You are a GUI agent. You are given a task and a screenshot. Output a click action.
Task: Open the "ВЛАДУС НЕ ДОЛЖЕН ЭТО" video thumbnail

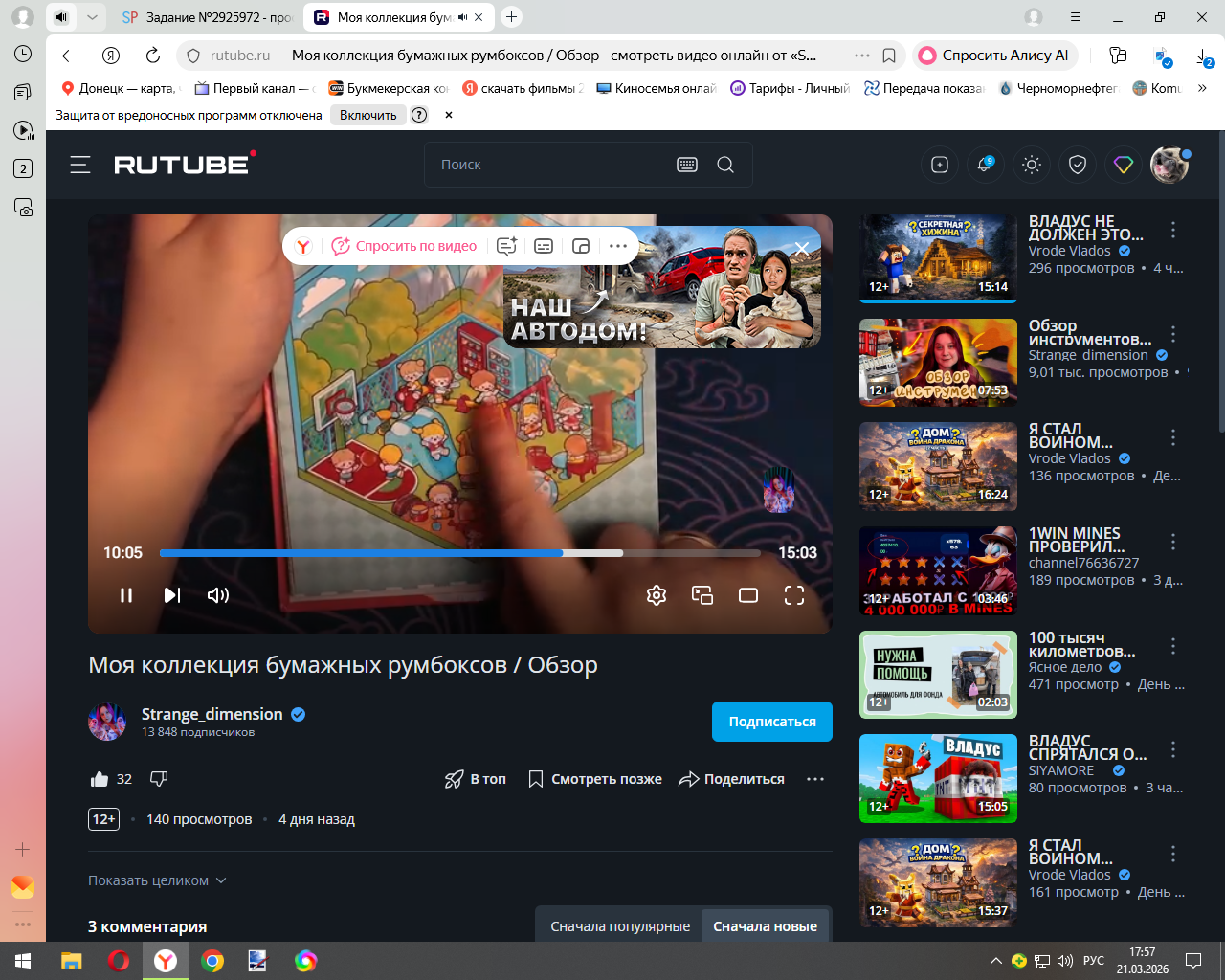[938, 258]
